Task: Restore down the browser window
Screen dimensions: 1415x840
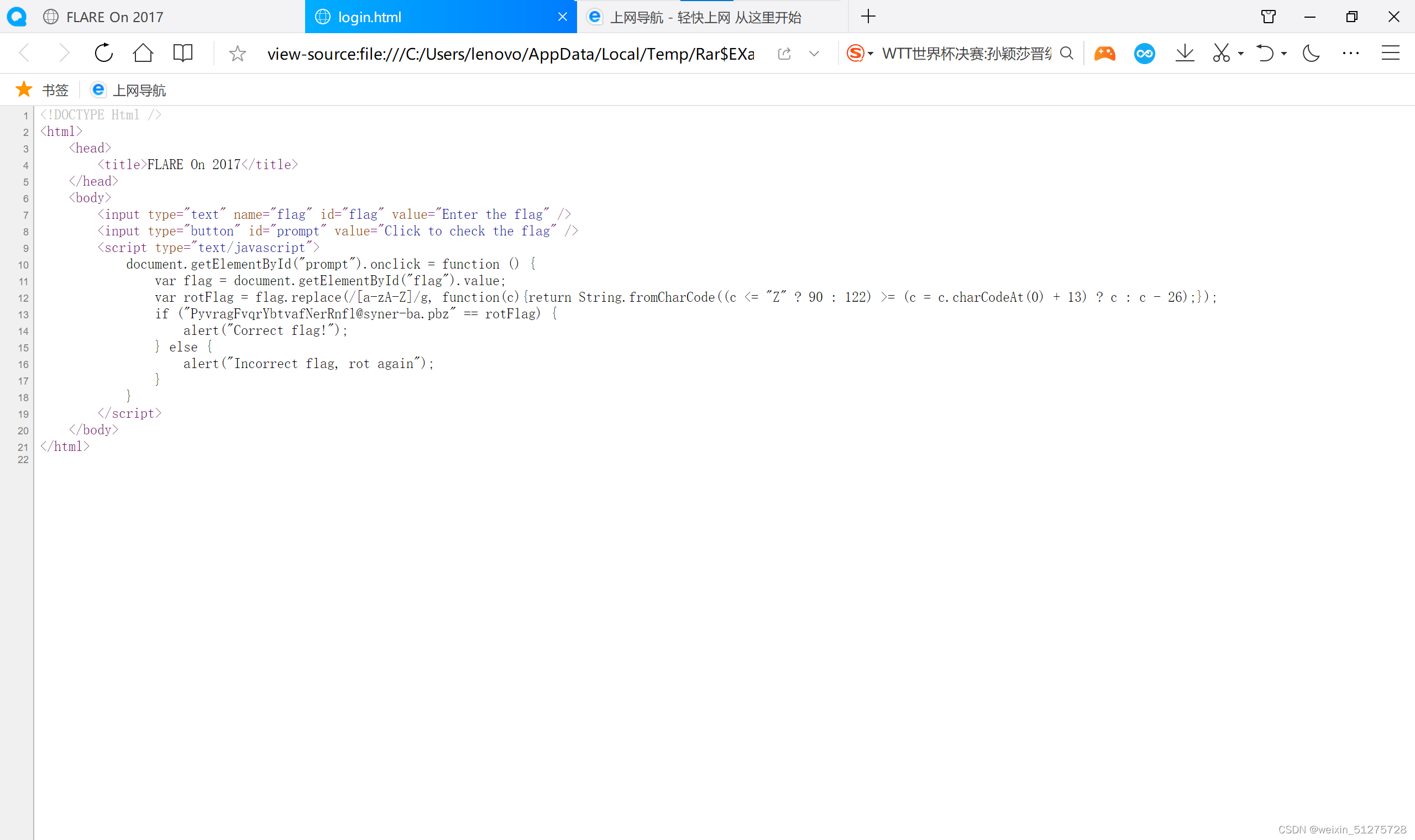Action: coord(1351,17)
